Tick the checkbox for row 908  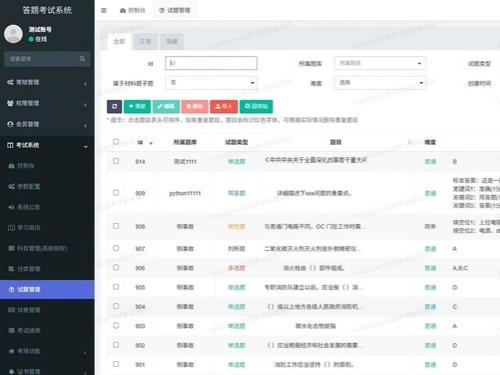click(116, 226)
